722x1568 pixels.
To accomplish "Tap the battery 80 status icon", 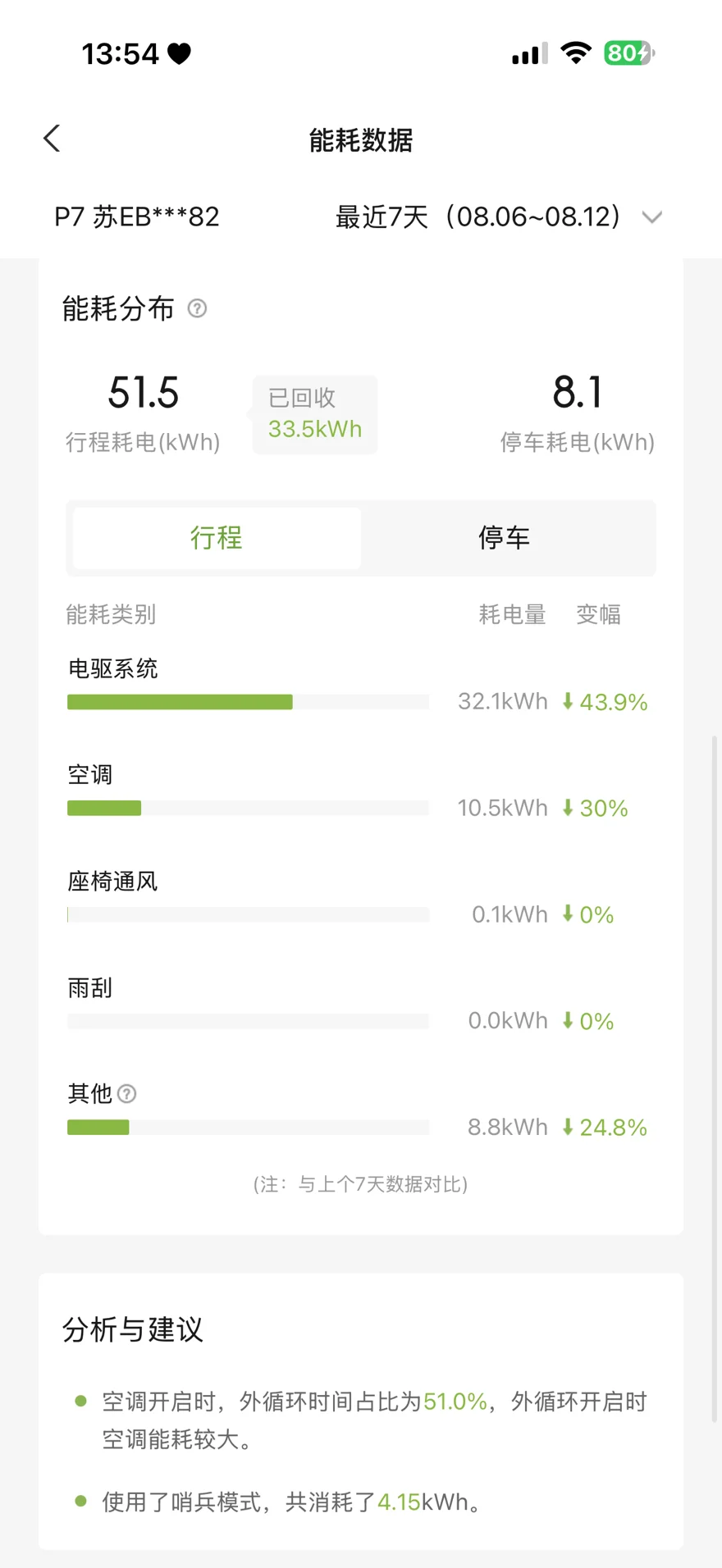I will coord(628,53).
